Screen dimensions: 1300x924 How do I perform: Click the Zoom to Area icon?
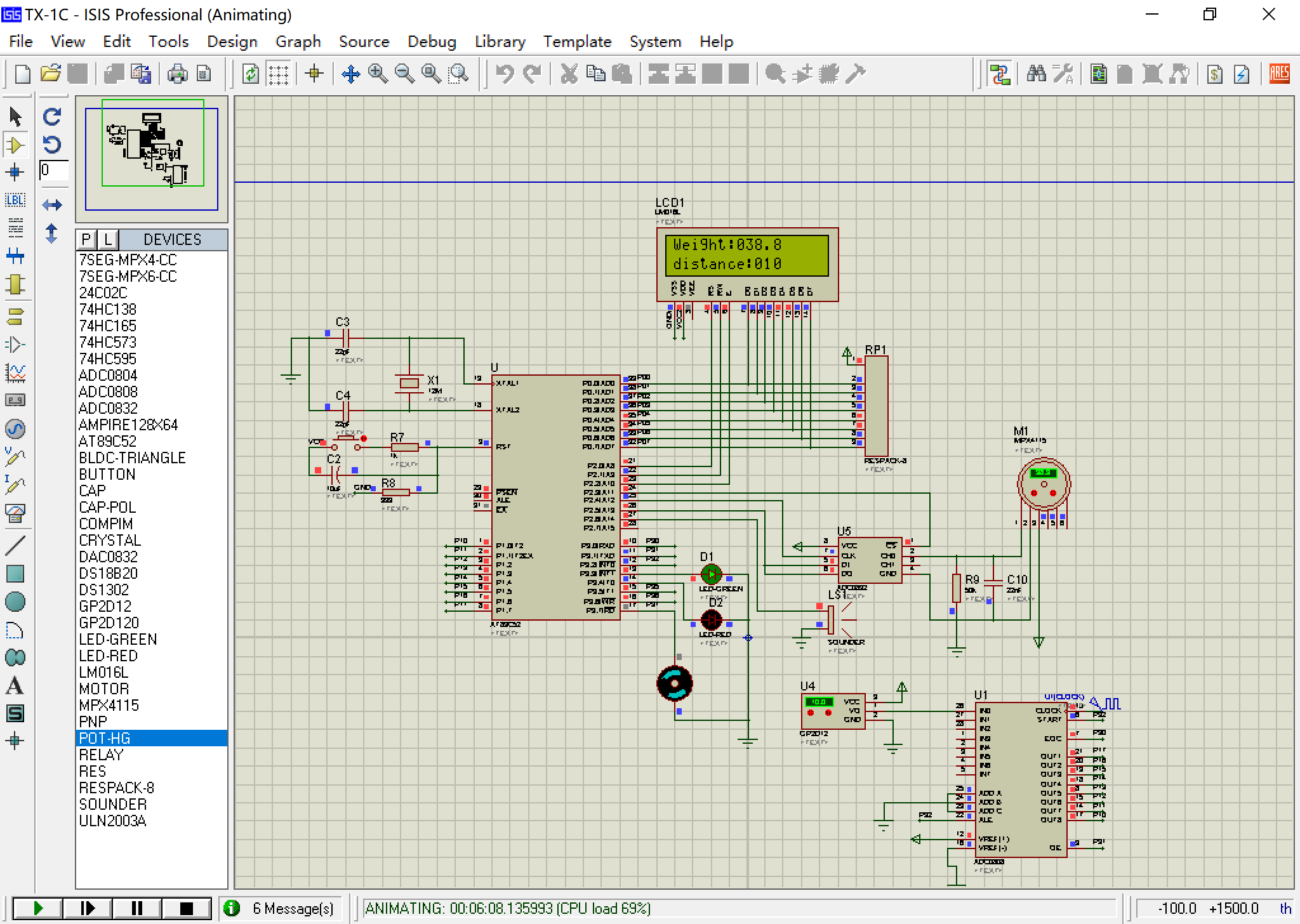(458, 74)
